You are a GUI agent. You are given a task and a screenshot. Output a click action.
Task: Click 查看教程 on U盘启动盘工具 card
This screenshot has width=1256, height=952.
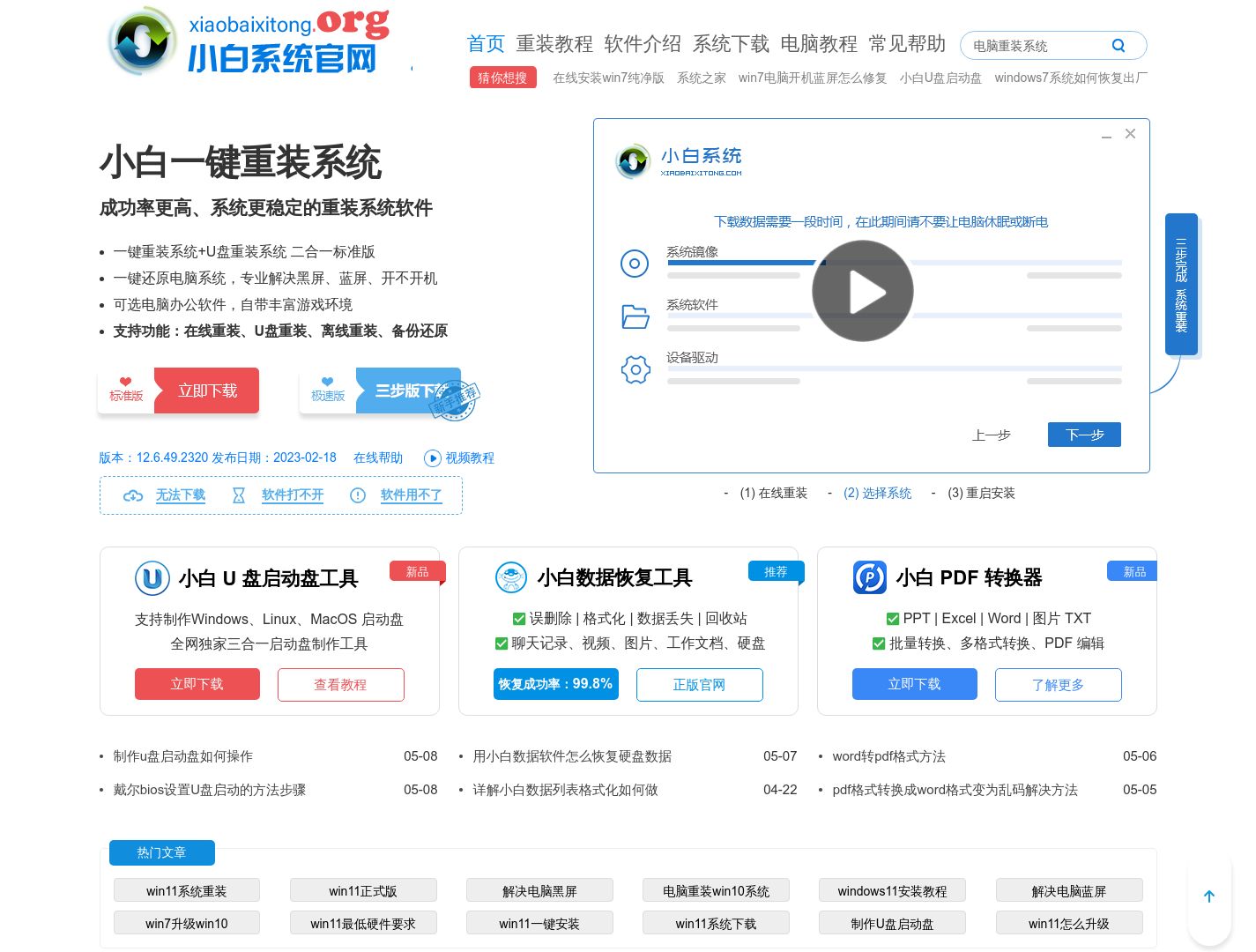341,685
